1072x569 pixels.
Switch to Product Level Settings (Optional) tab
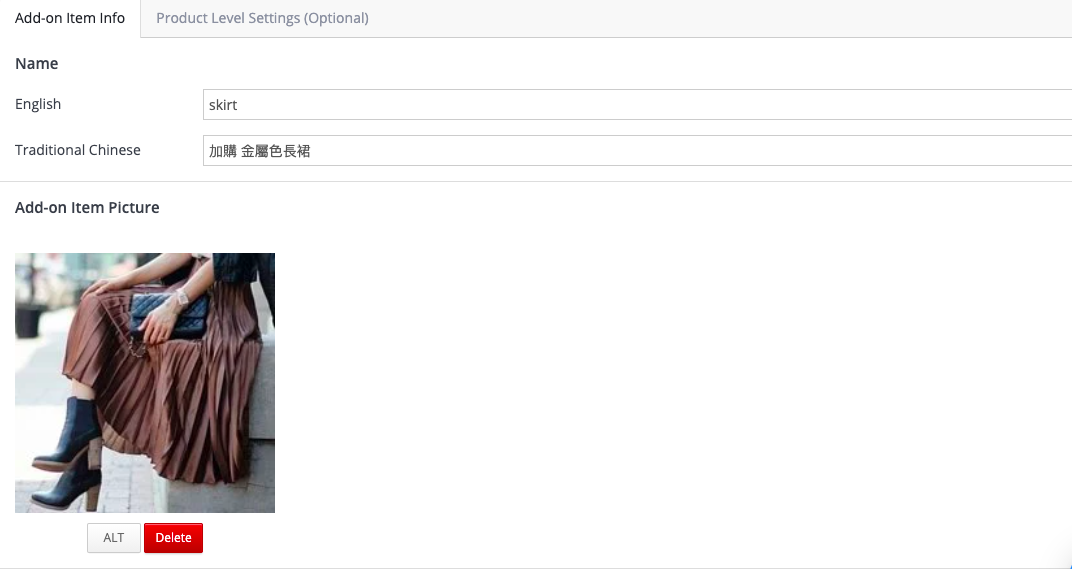(262, 18)
